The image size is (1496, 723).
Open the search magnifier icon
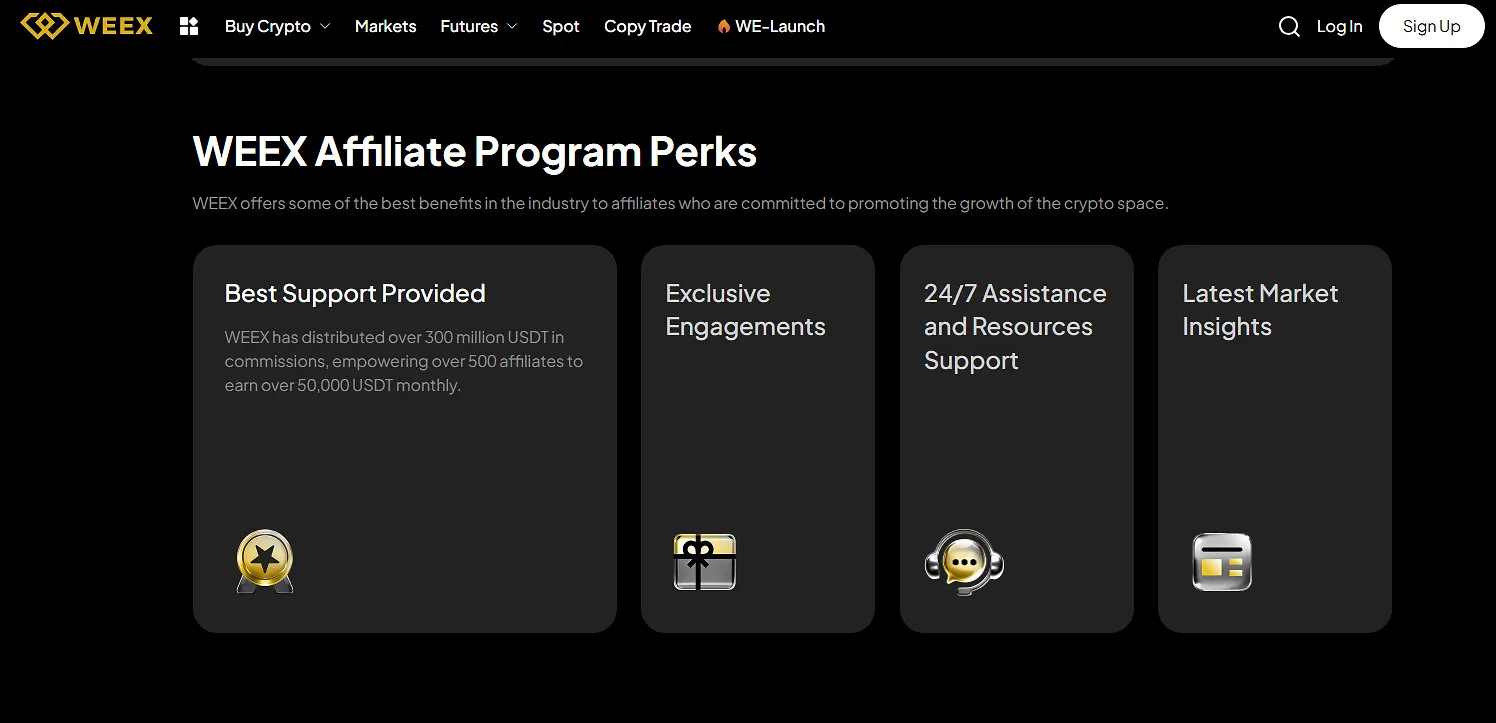tap(1290, 27)
